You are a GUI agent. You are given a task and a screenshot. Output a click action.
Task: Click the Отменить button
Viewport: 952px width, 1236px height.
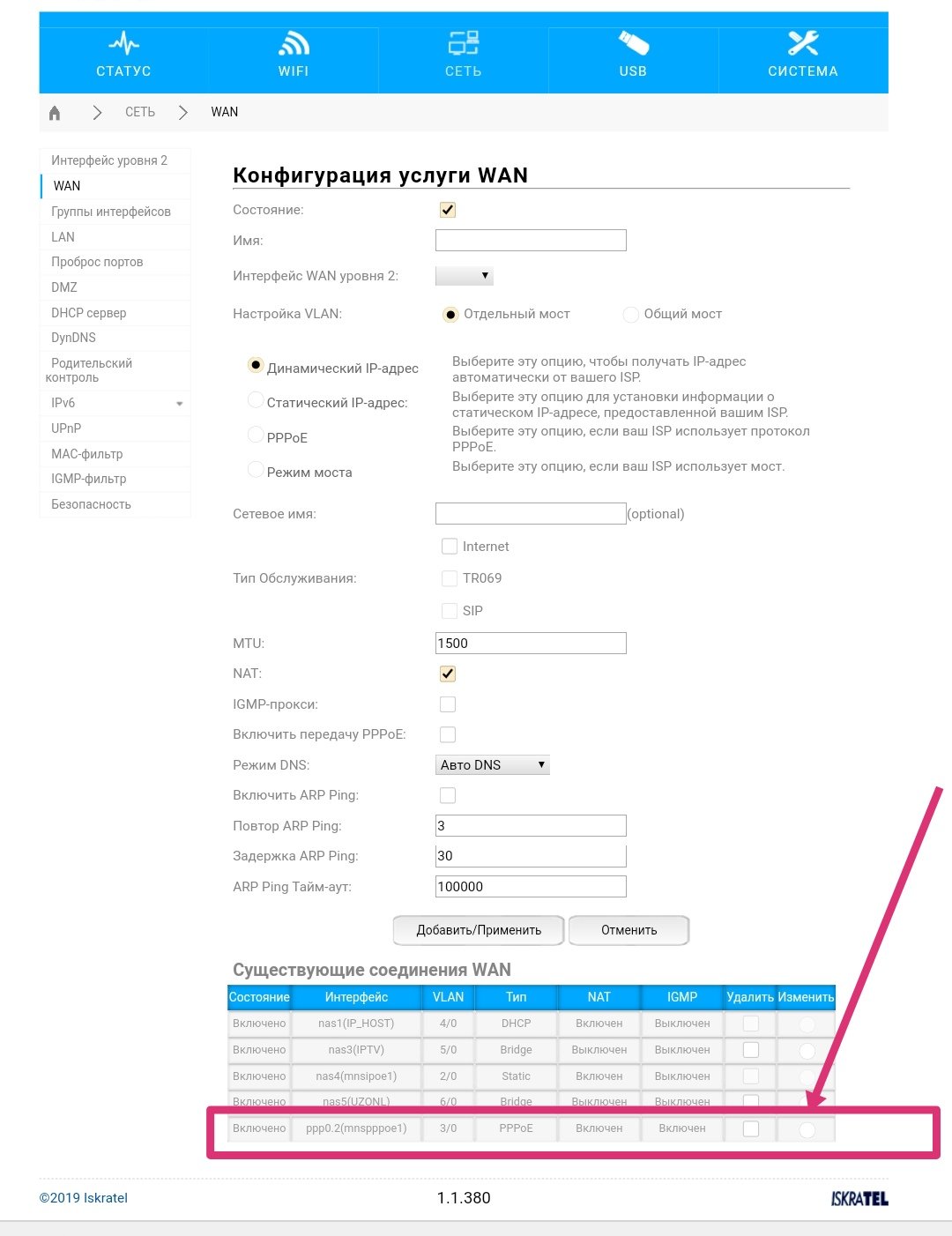coord(628,930)
